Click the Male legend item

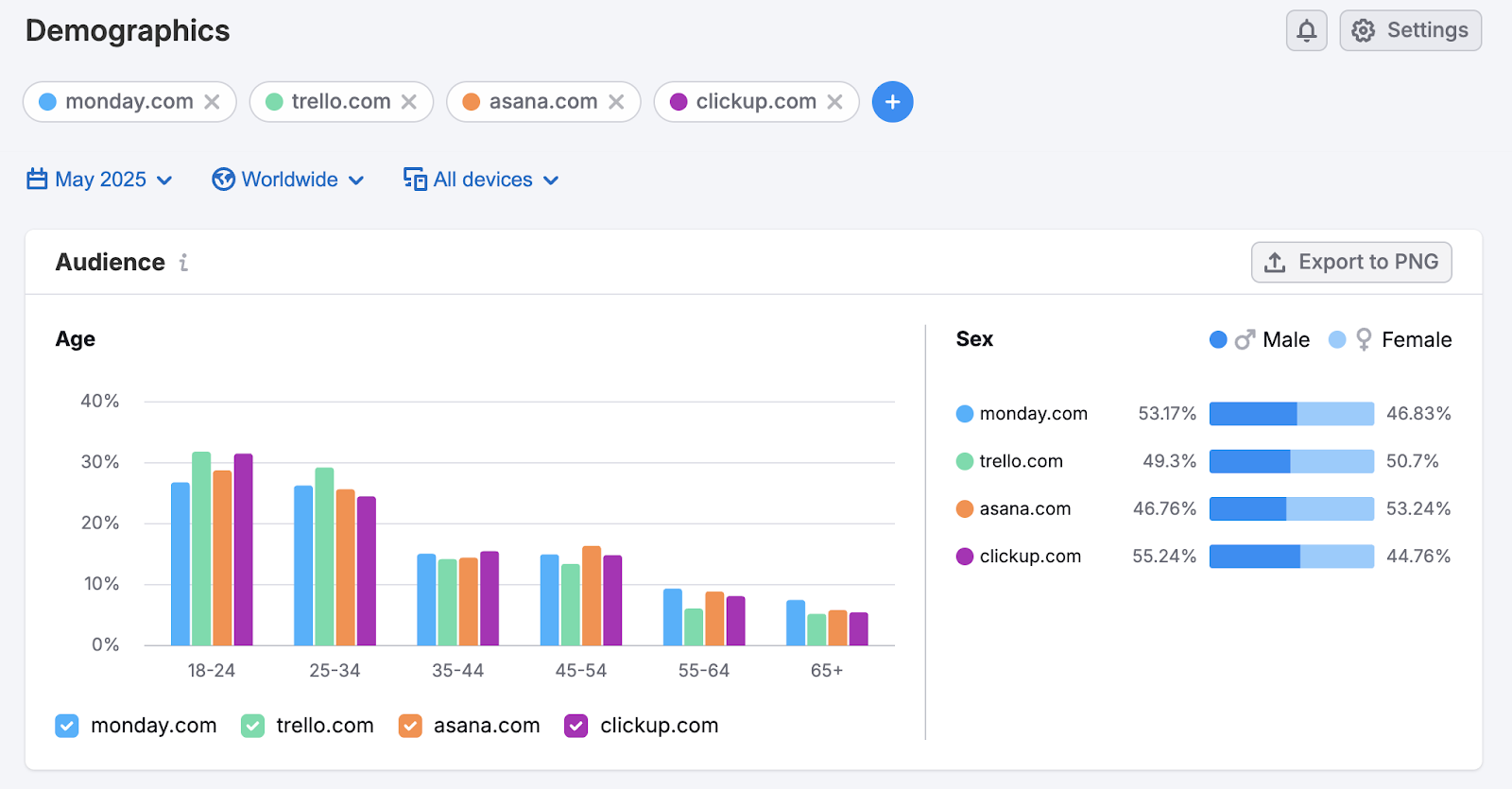1260,340
